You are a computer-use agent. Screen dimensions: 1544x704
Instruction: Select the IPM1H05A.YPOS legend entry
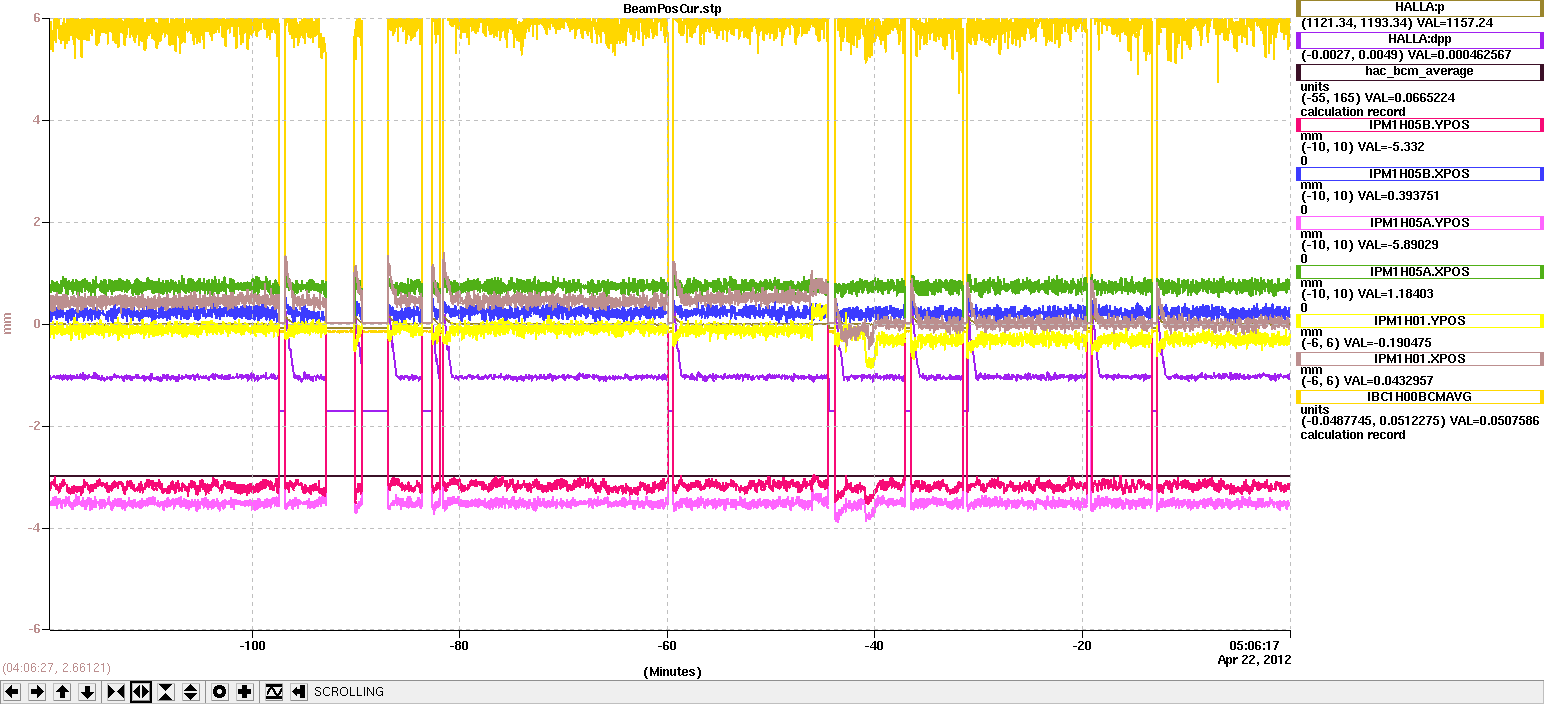coord(1419,223)
